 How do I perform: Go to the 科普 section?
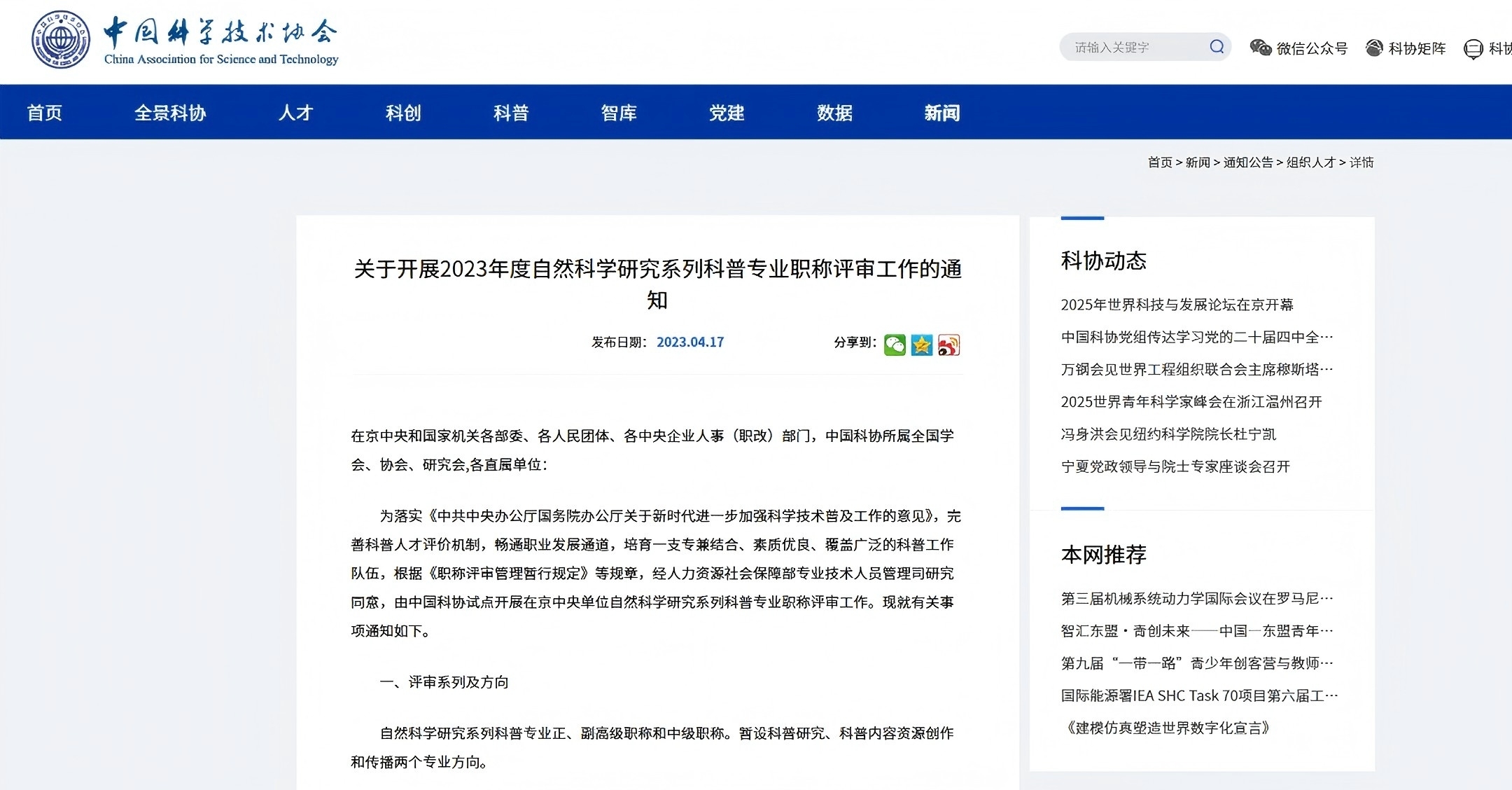click(x=511, y=113)
